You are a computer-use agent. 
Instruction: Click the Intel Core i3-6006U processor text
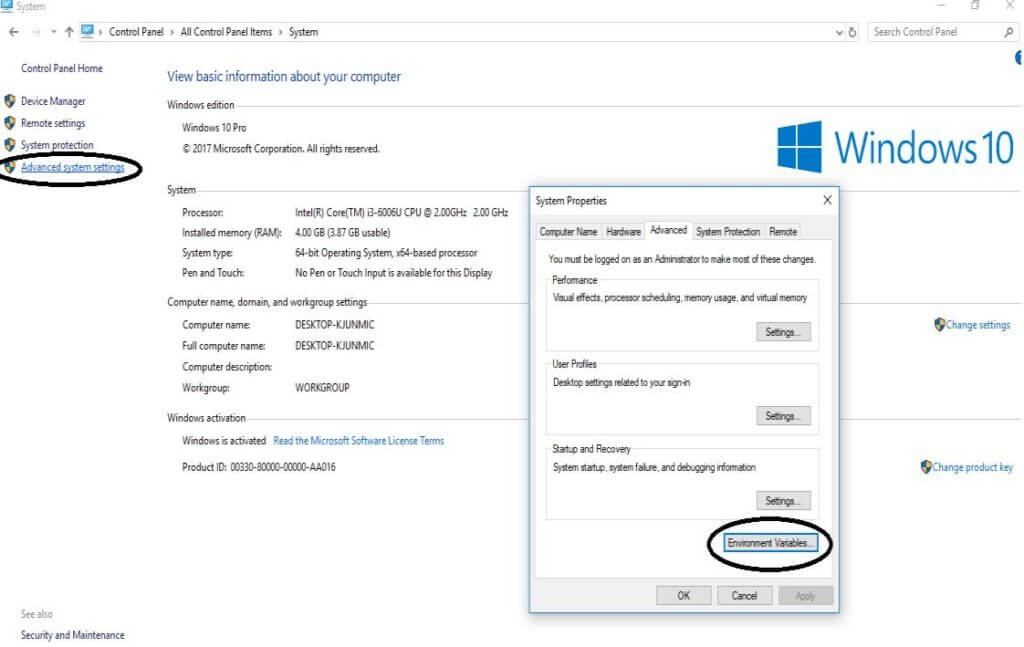click(402, 213)
